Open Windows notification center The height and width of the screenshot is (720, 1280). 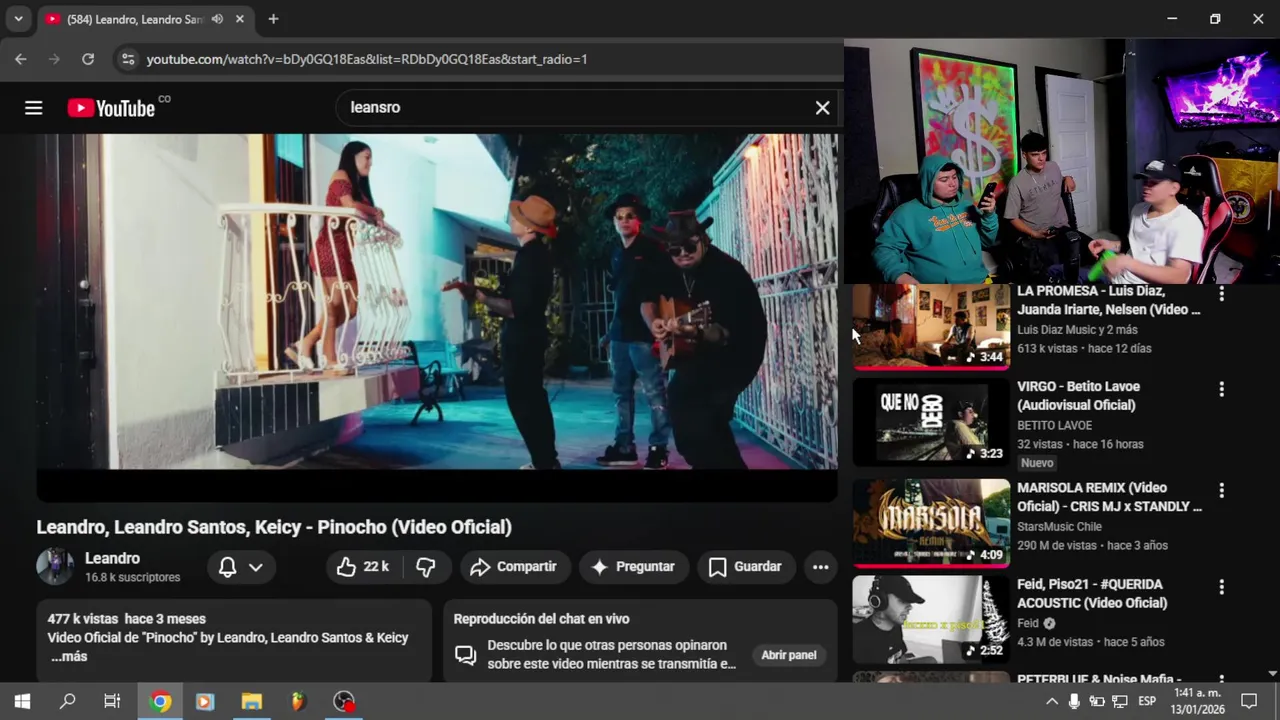pyautogui.click(x=1249, y=701)
